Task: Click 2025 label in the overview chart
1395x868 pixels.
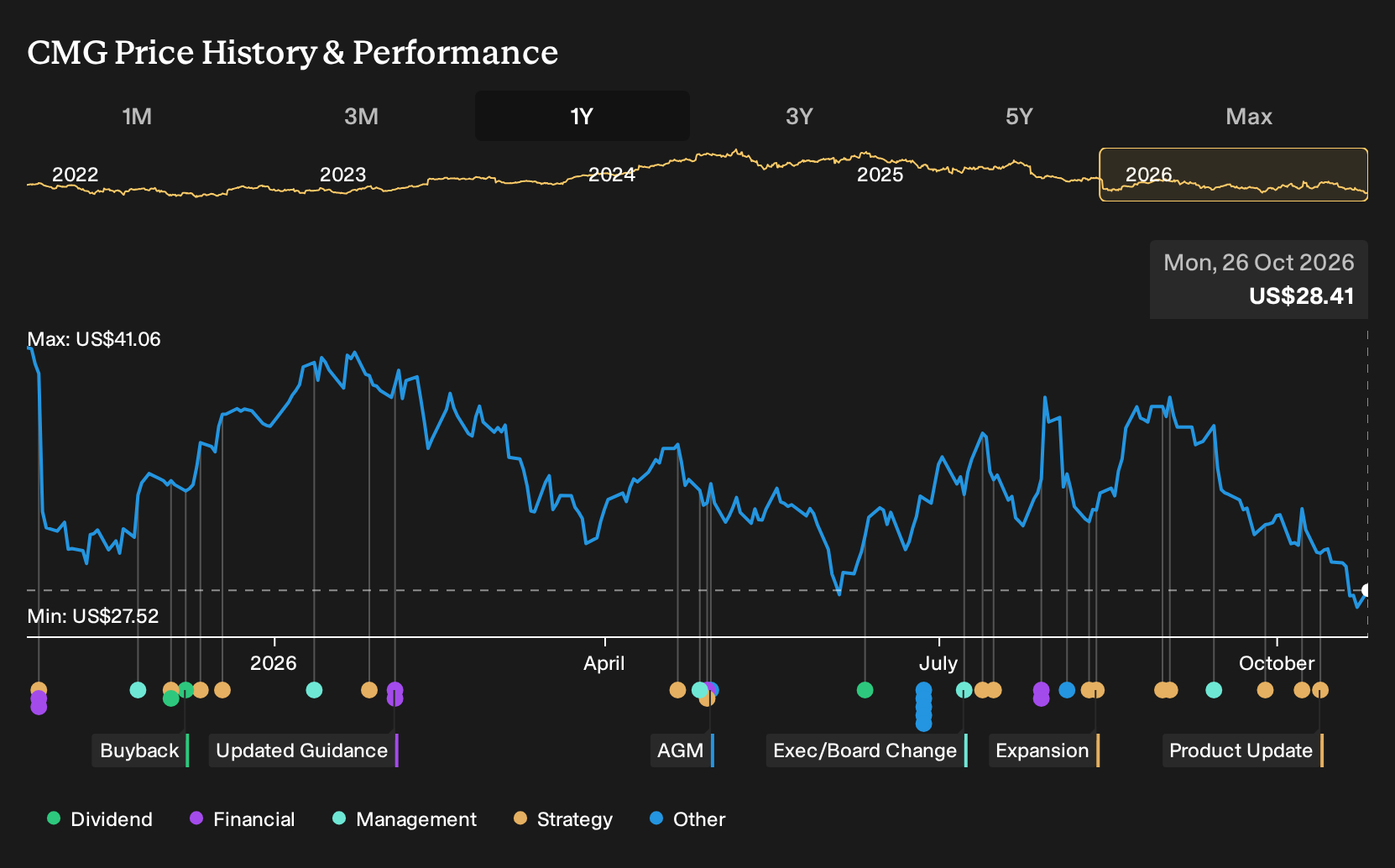Action: coord(880,175)
